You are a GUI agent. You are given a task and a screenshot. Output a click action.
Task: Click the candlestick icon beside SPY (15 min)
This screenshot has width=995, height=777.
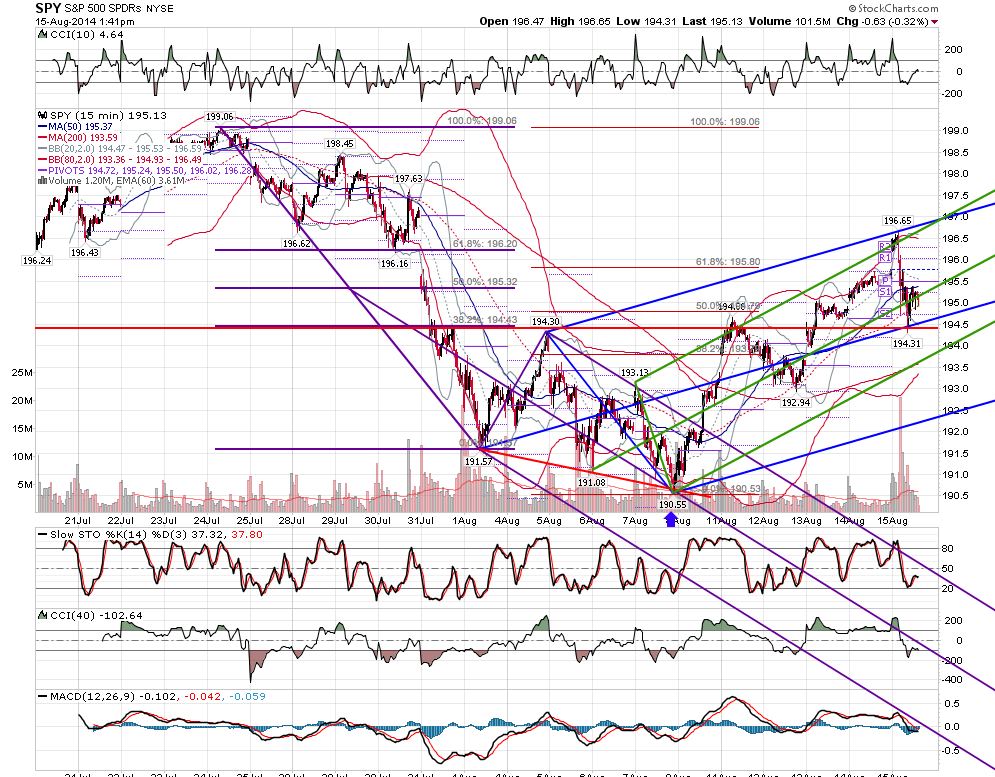(x=43, y=116)
